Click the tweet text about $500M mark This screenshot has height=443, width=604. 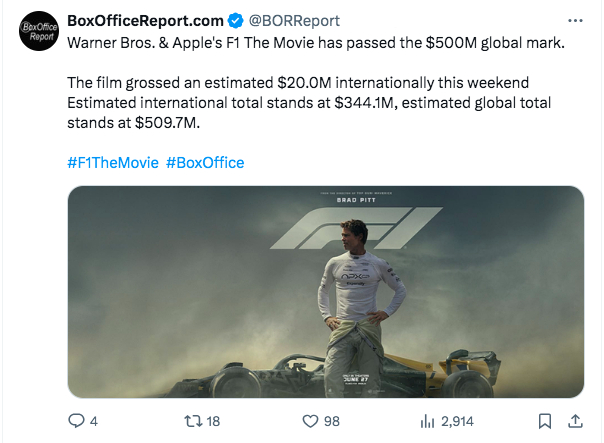pyautogui.click(x=316, y=42)
